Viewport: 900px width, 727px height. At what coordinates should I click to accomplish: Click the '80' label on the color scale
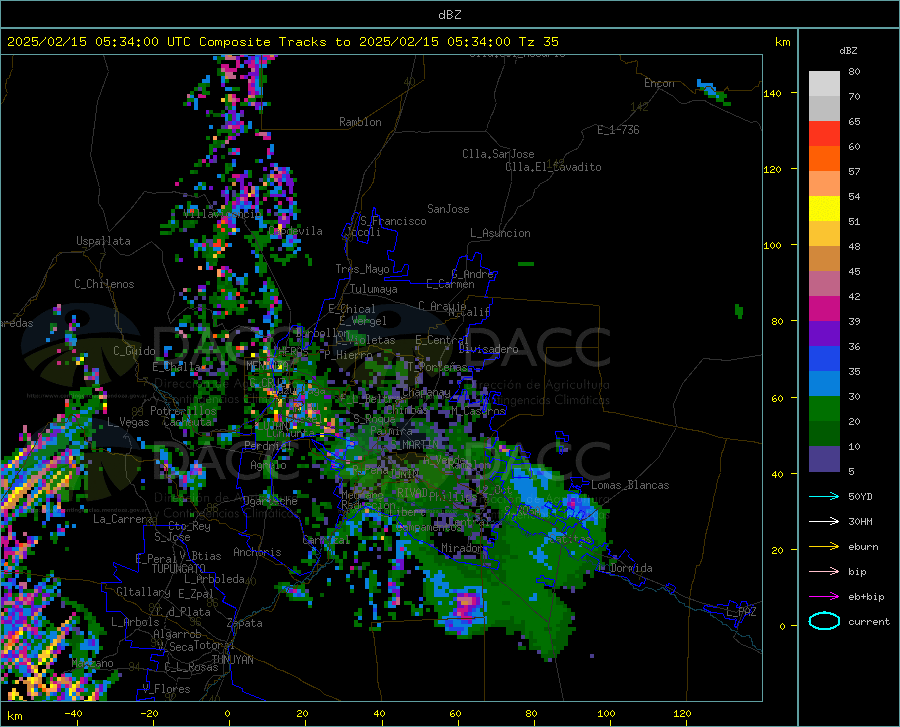(x=854, y=72)
